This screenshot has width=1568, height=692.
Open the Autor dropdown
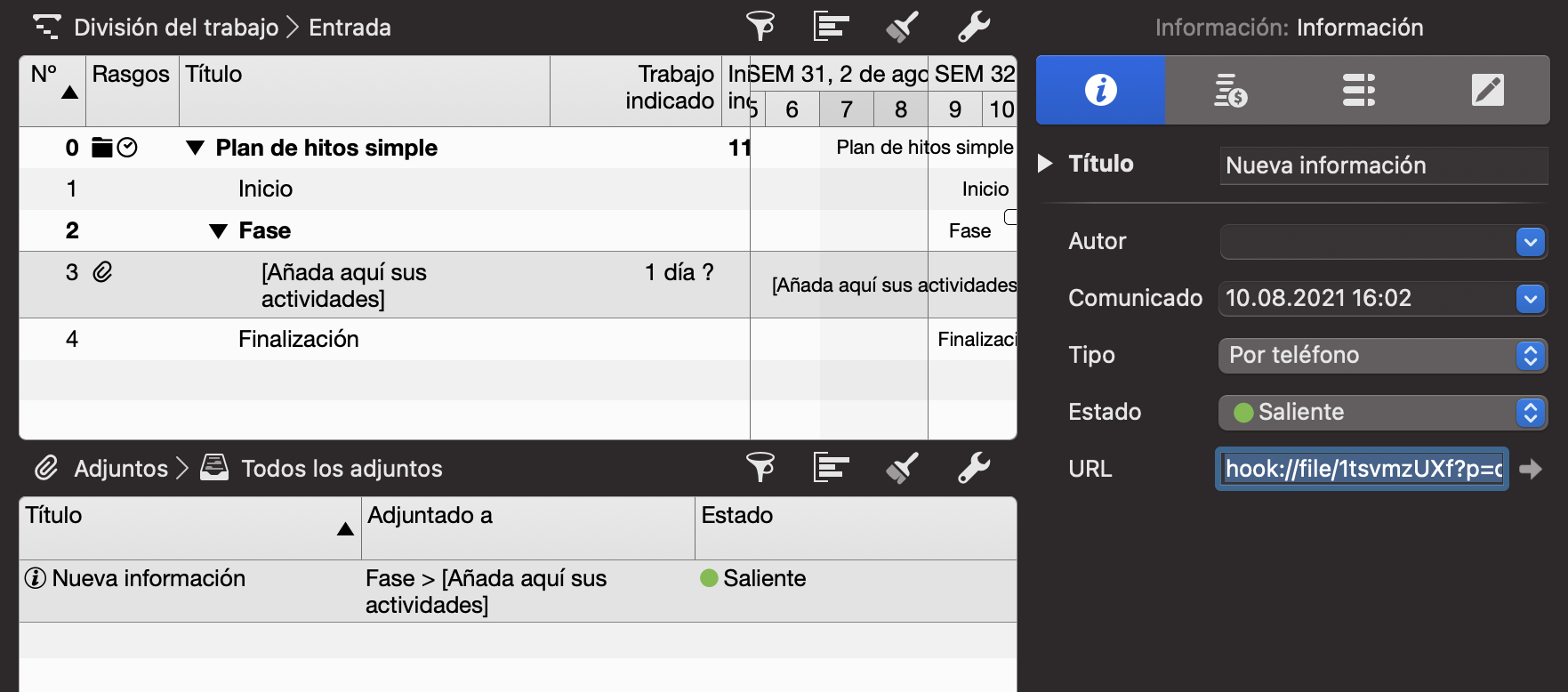[1530, 241]
